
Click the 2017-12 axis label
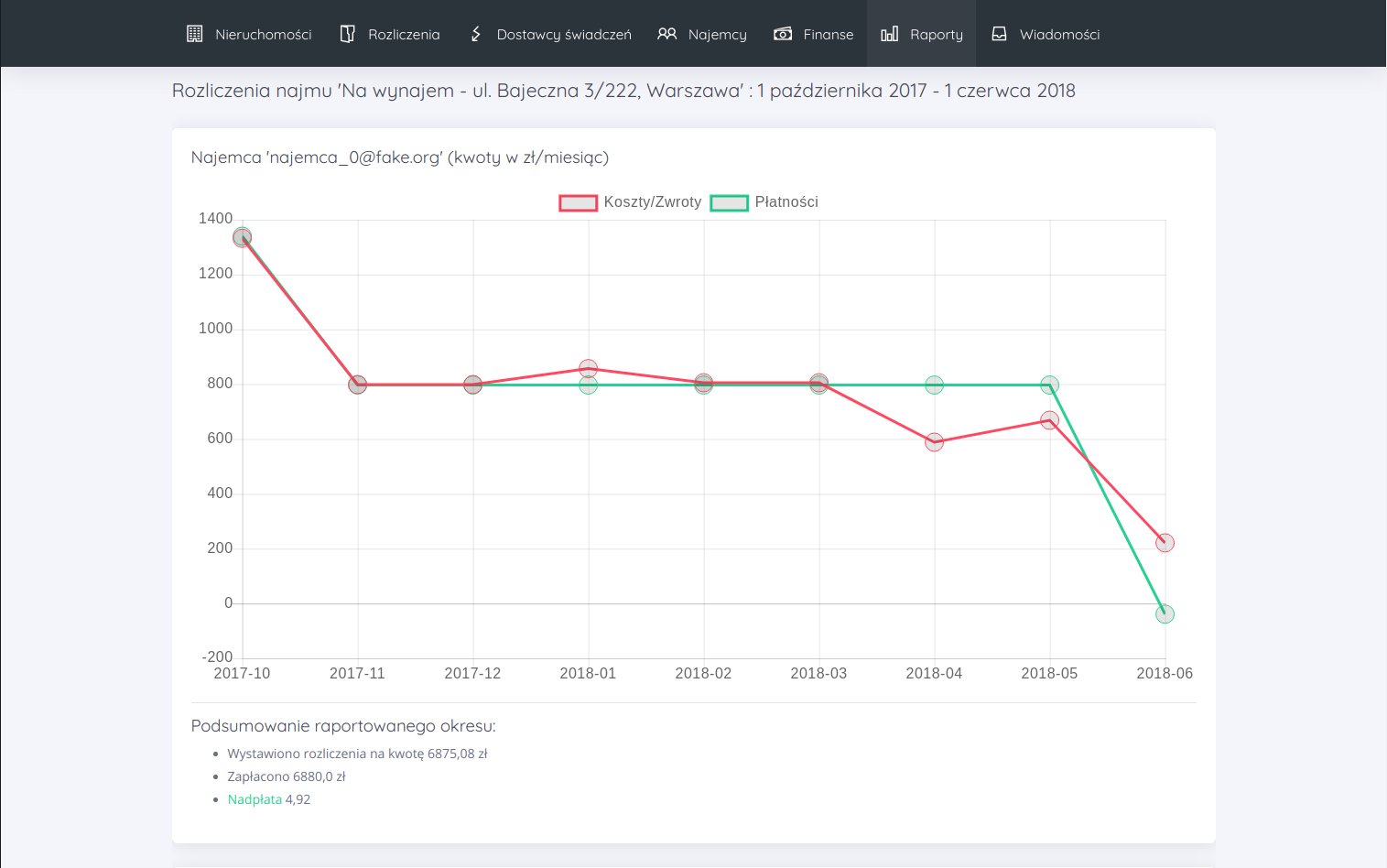click(472, 674)
